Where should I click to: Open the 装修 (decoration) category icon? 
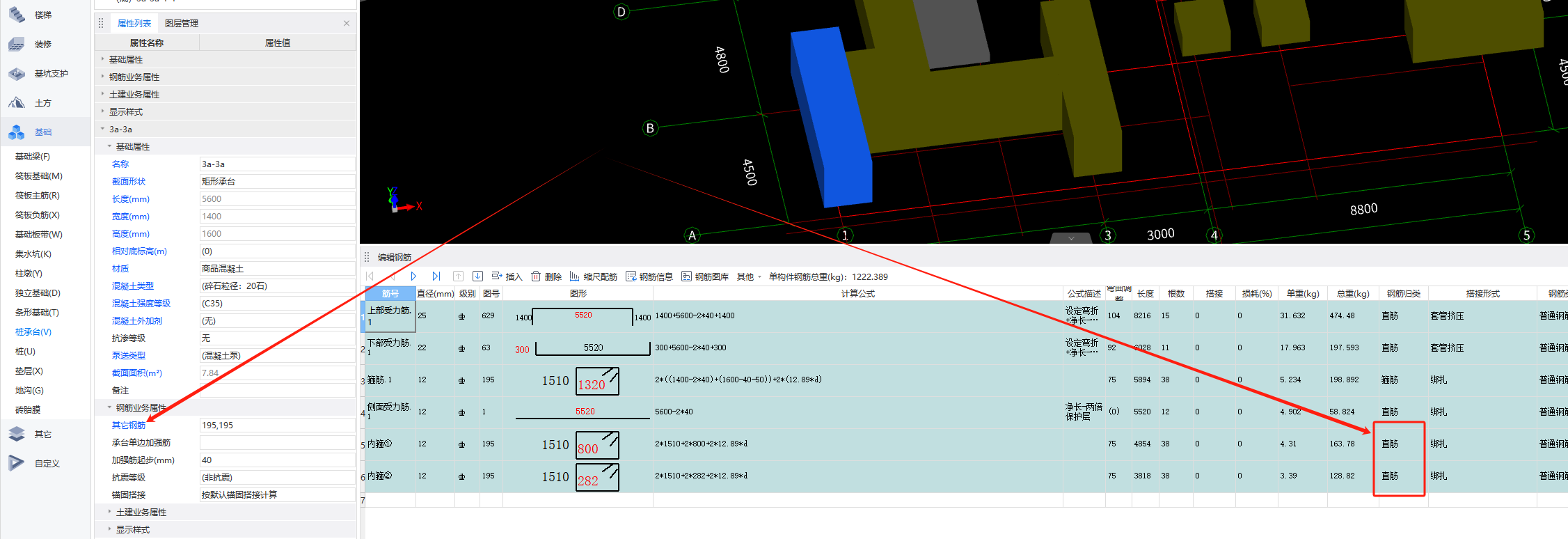point(17,44)
